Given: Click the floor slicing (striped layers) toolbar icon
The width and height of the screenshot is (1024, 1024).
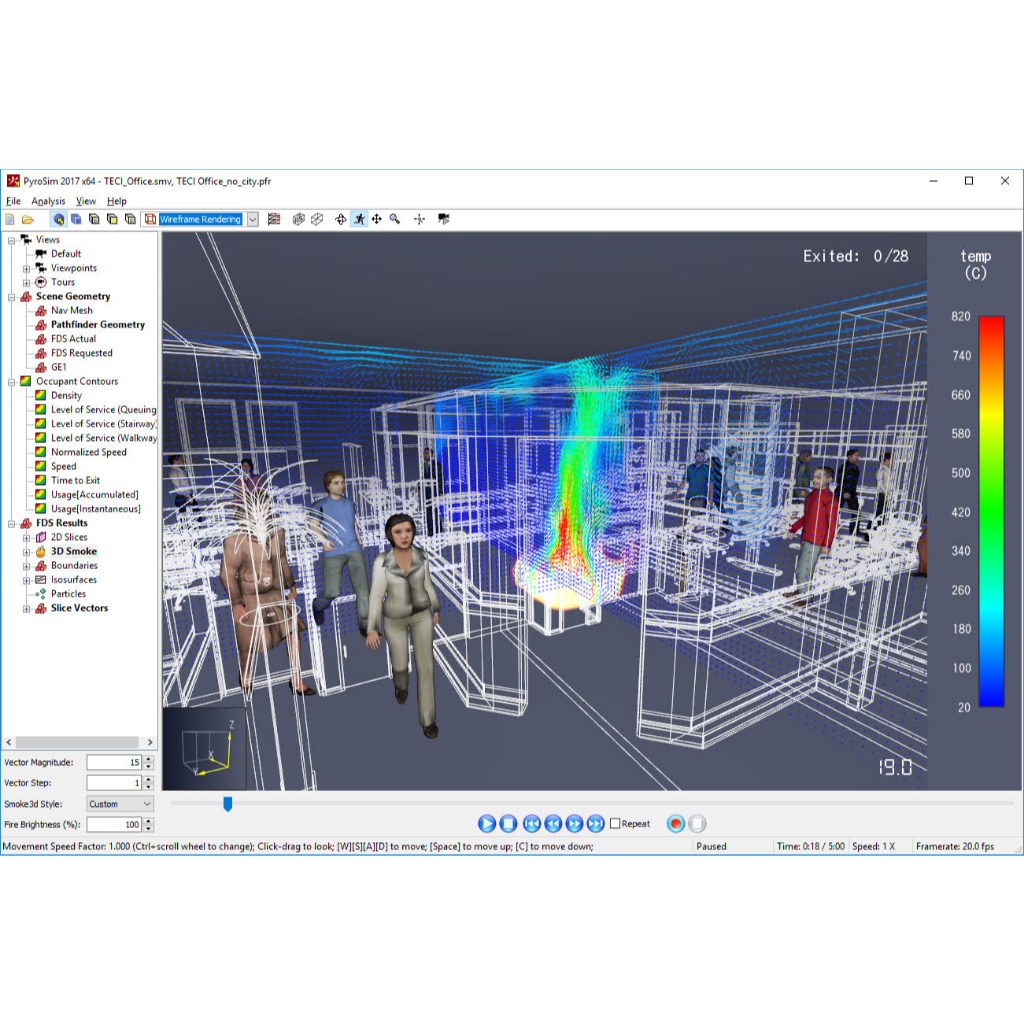Looking at the screenshot, I should click(274, 219).
